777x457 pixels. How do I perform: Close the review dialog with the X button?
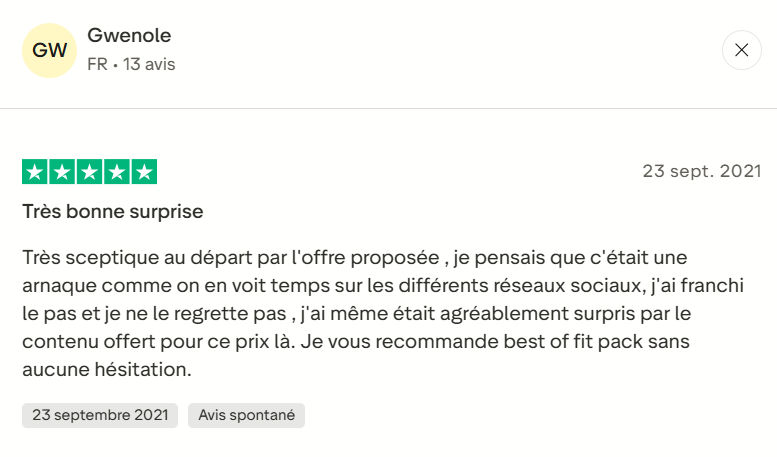coord(741,50)
